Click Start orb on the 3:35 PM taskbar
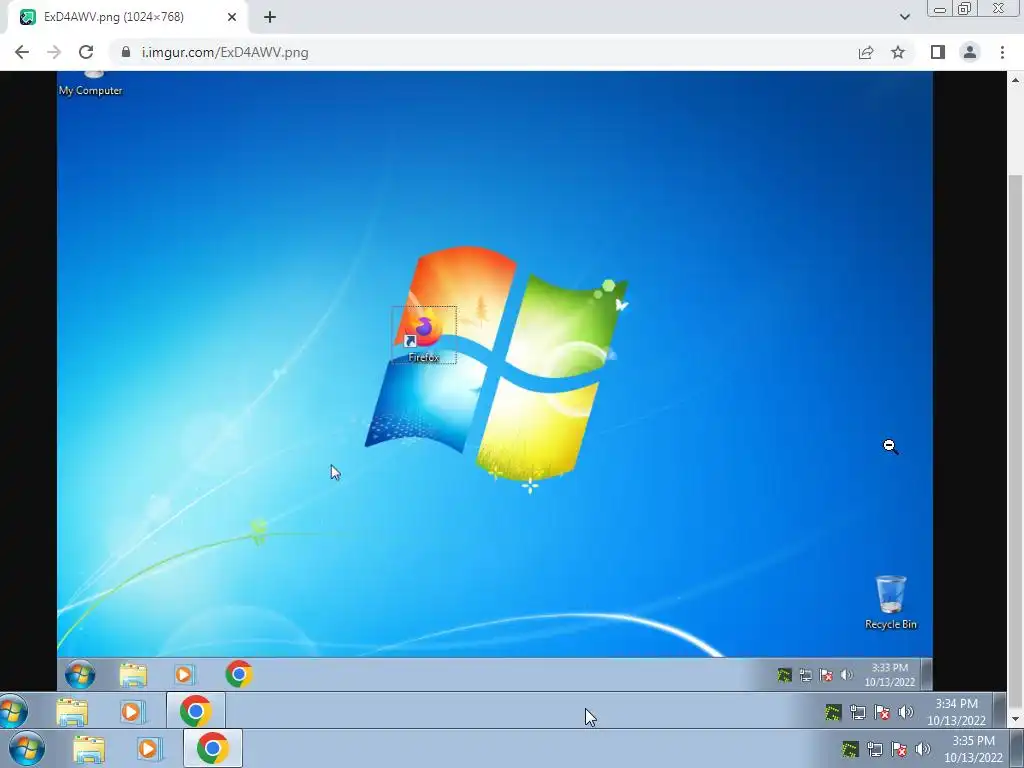The image size is (1024, 768). coord(27,748)
